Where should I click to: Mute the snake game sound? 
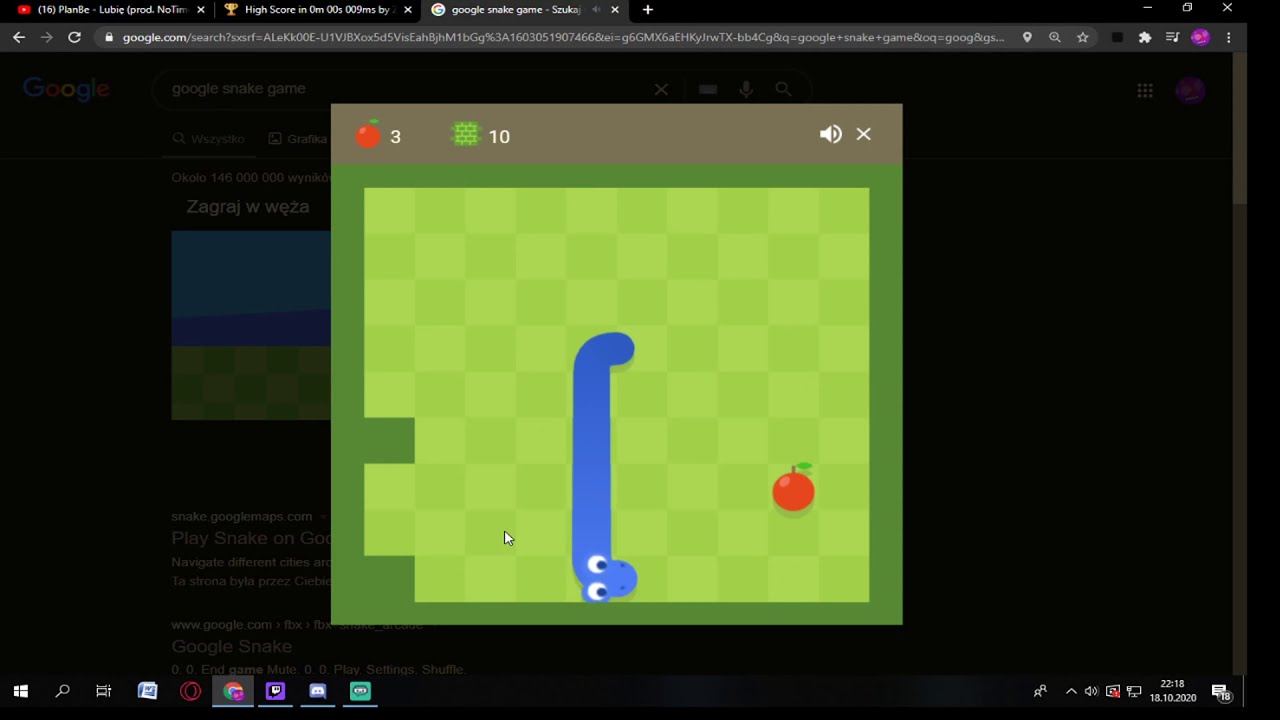click(x=830, y=134)
